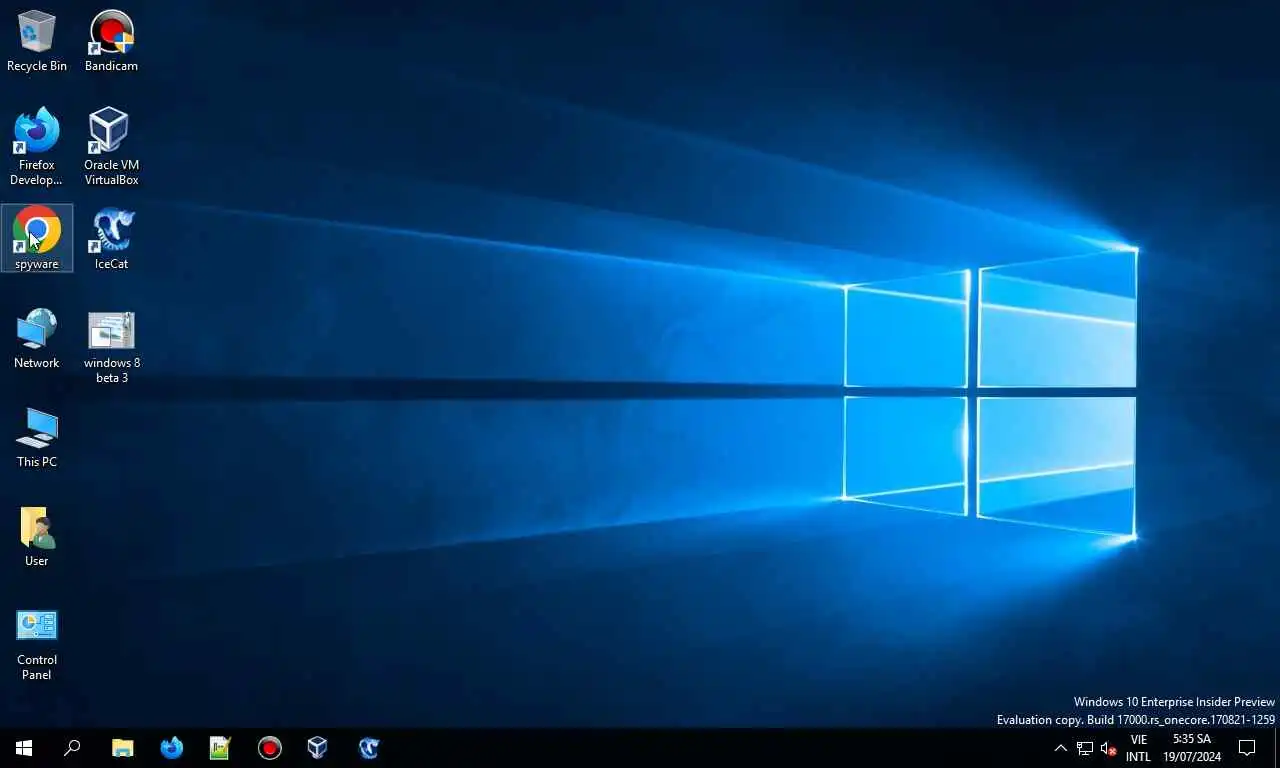Screen dimensions: 1280x768
Task: Open taskbar search magnifier
Action: point(72,748)
